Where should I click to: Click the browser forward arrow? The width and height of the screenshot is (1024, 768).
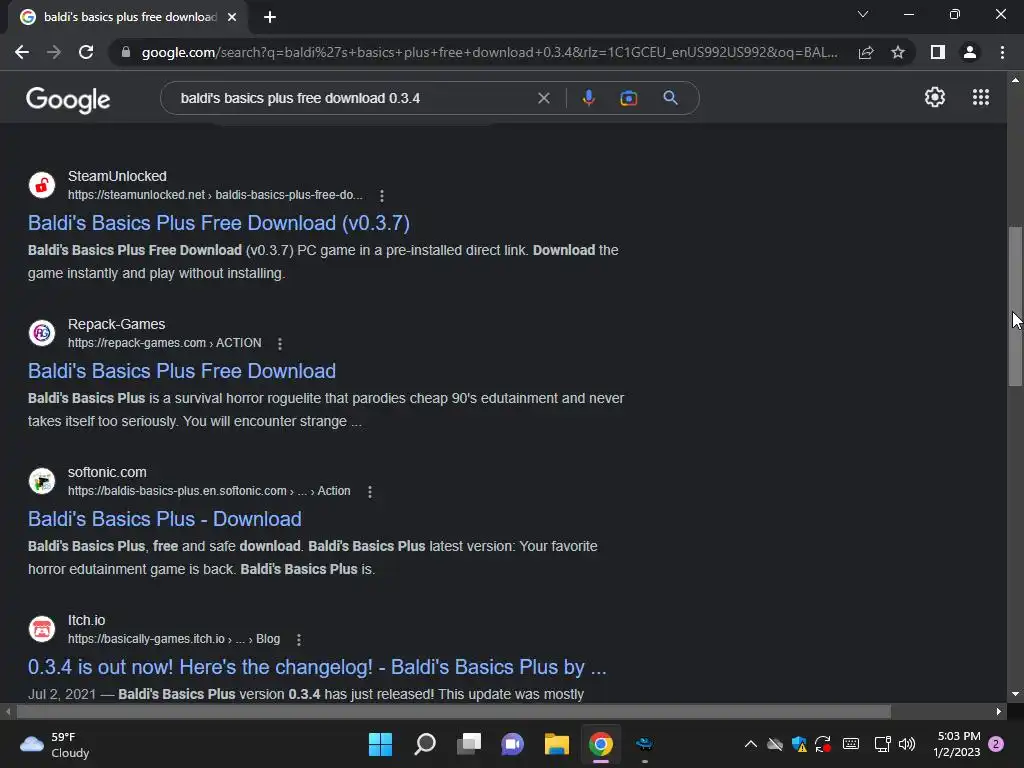[54, 52]
